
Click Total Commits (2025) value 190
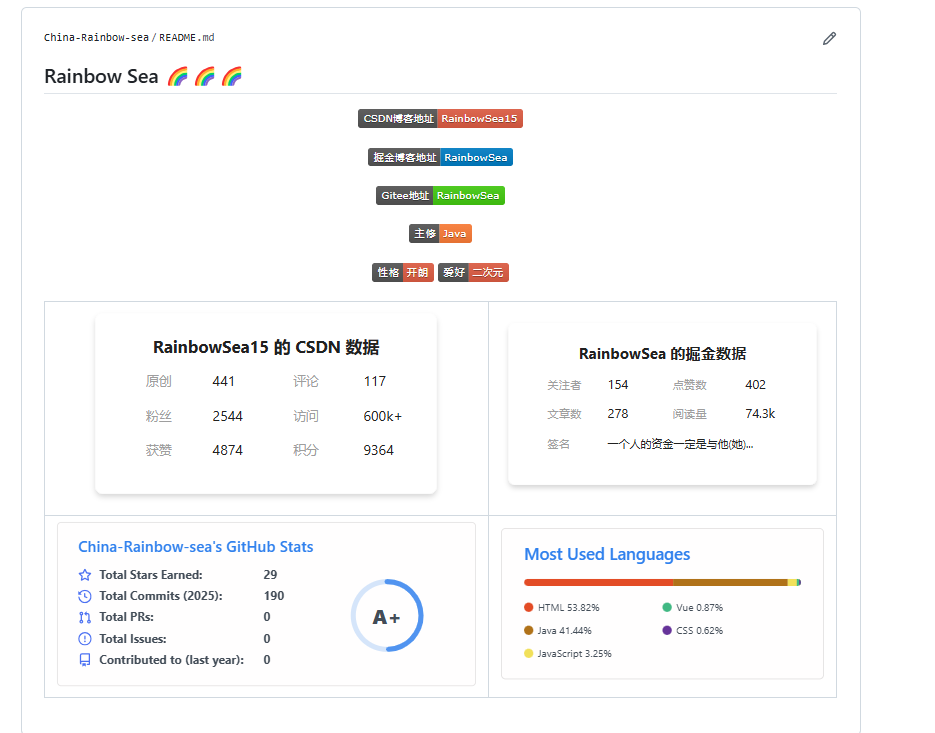[274, 596]
